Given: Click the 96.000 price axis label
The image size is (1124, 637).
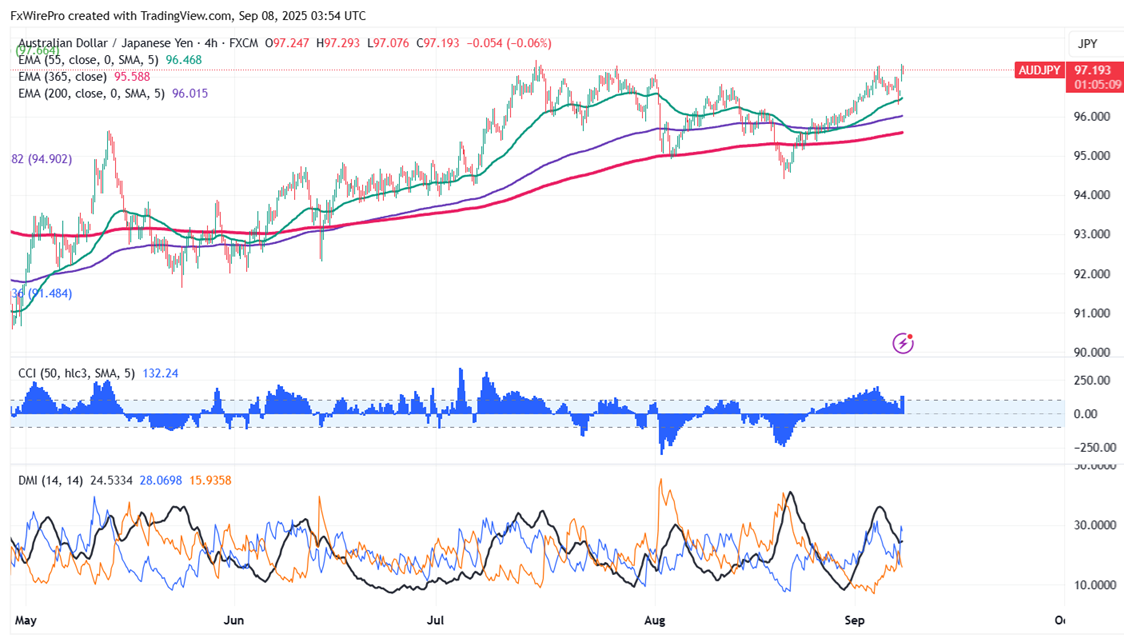Looking at the screenshot, I should coord(1092,116).
